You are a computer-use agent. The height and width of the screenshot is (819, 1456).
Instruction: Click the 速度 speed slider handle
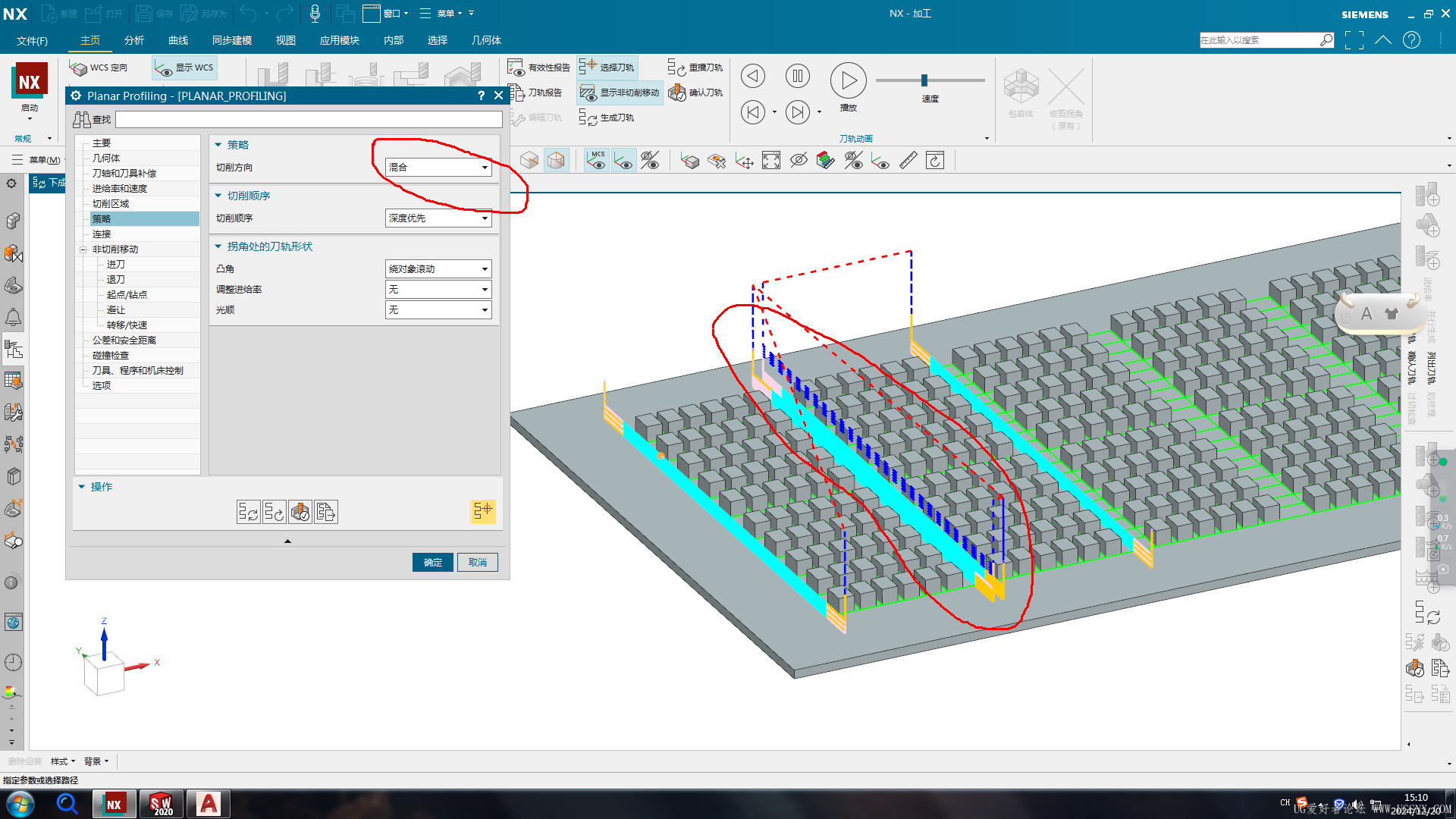click(924, 80)
